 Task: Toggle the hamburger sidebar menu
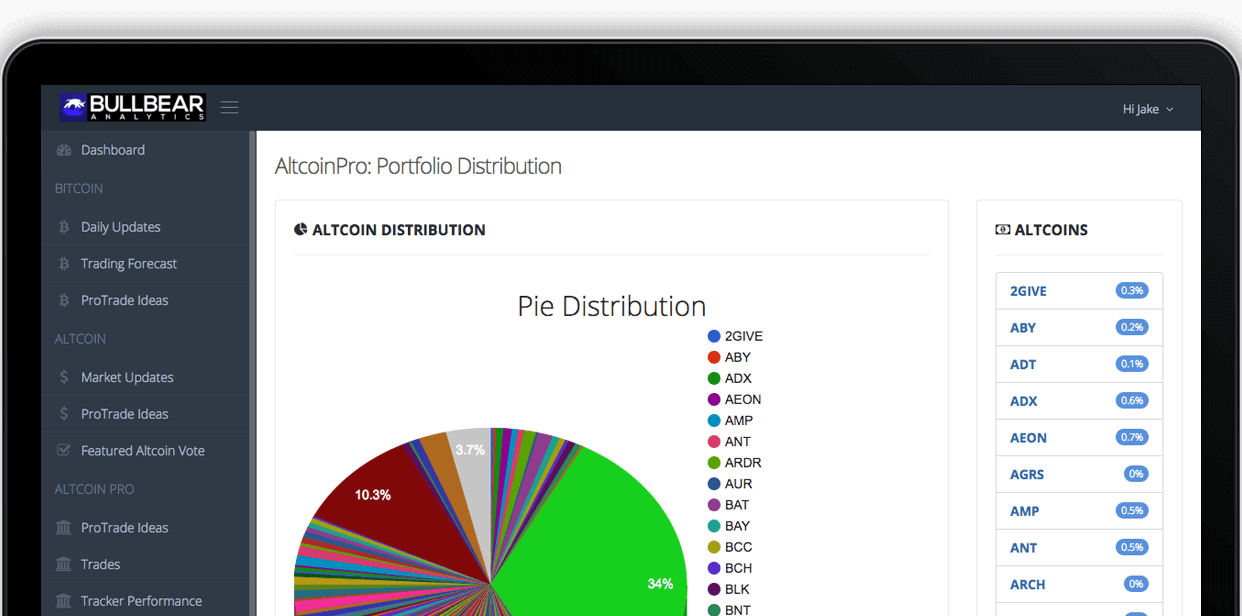tap(229, 108)
